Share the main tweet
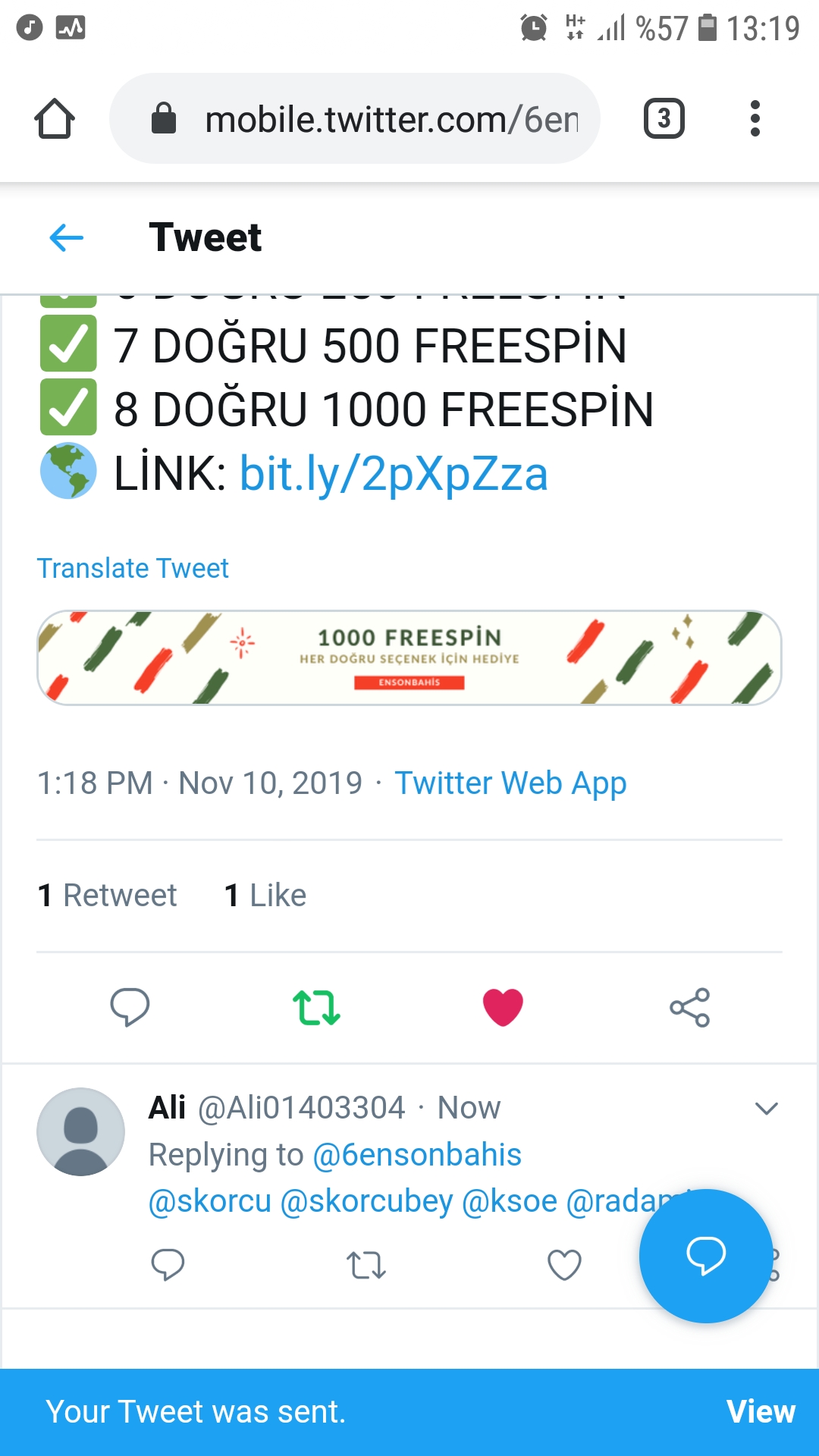This screenshot has width=819, height=1456. (x=689, y=1007)
